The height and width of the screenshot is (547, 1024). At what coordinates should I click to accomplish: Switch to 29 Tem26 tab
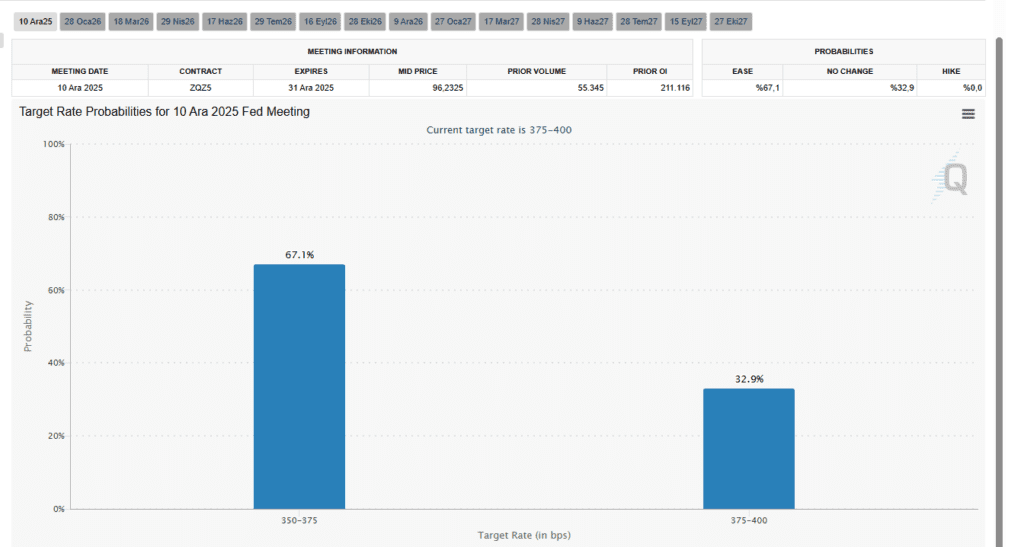point(272,21)
